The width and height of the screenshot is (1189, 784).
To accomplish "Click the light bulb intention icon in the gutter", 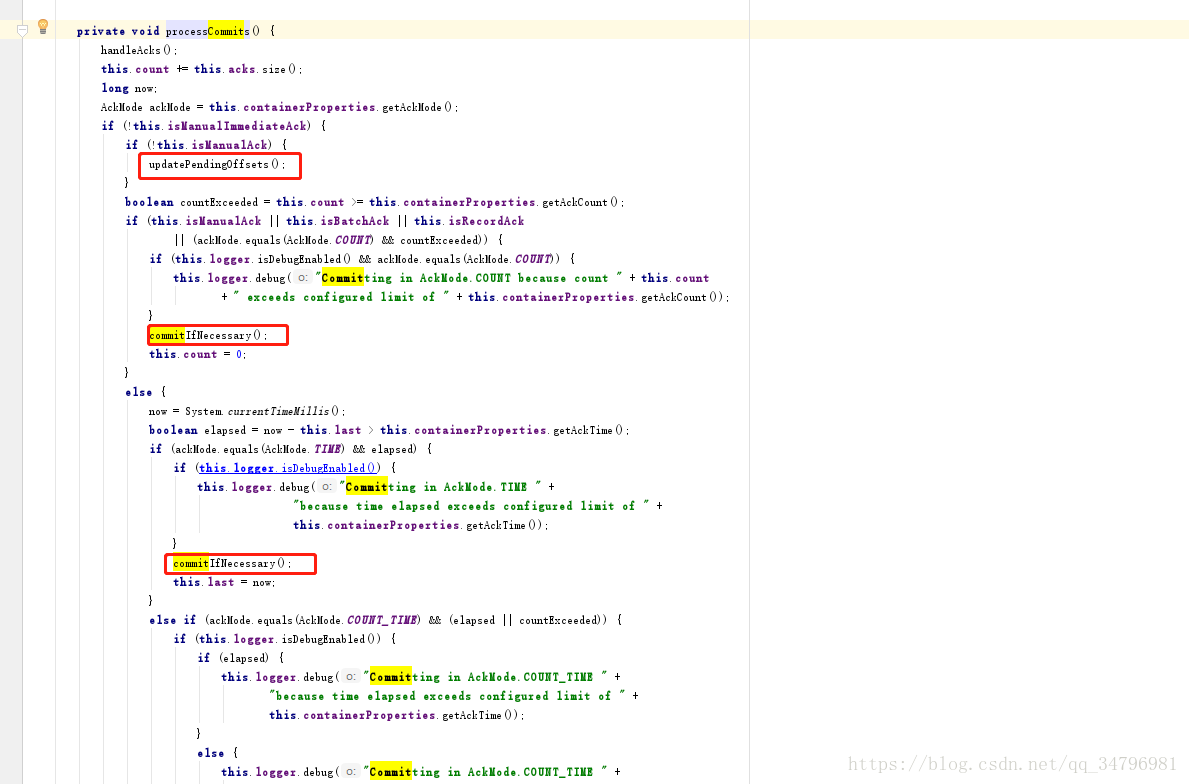I will (41, 26).
